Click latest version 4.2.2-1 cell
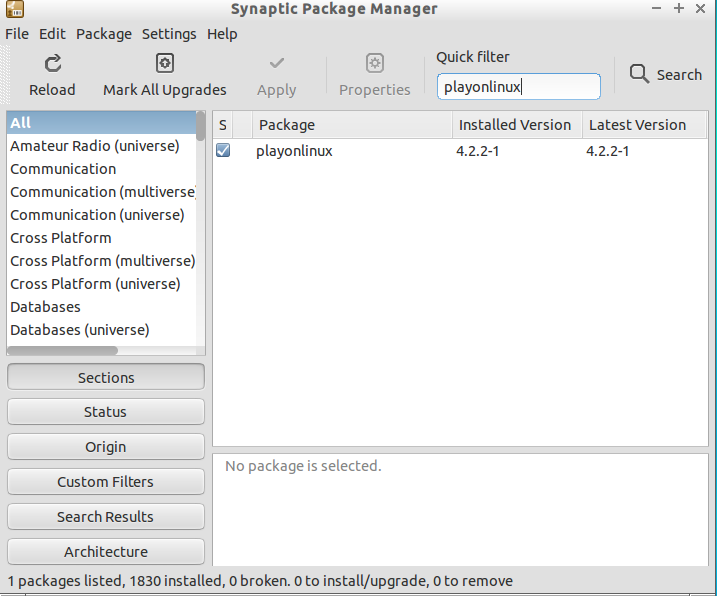717x596 pixels. tap(608, 151)
